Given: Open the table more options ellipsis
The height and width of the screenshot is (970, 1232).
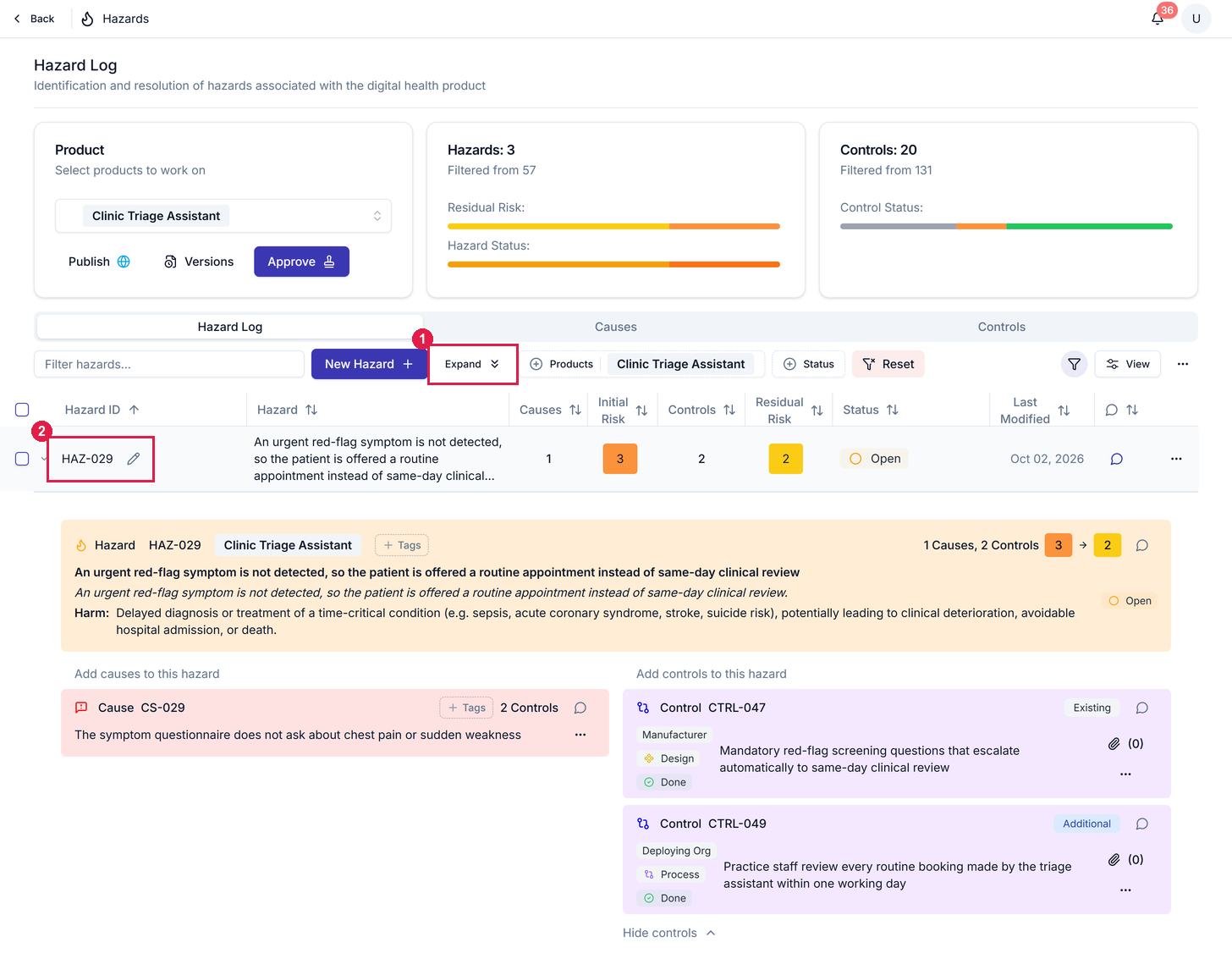Looking at the screenshot, I should (x=1183, y=364).
